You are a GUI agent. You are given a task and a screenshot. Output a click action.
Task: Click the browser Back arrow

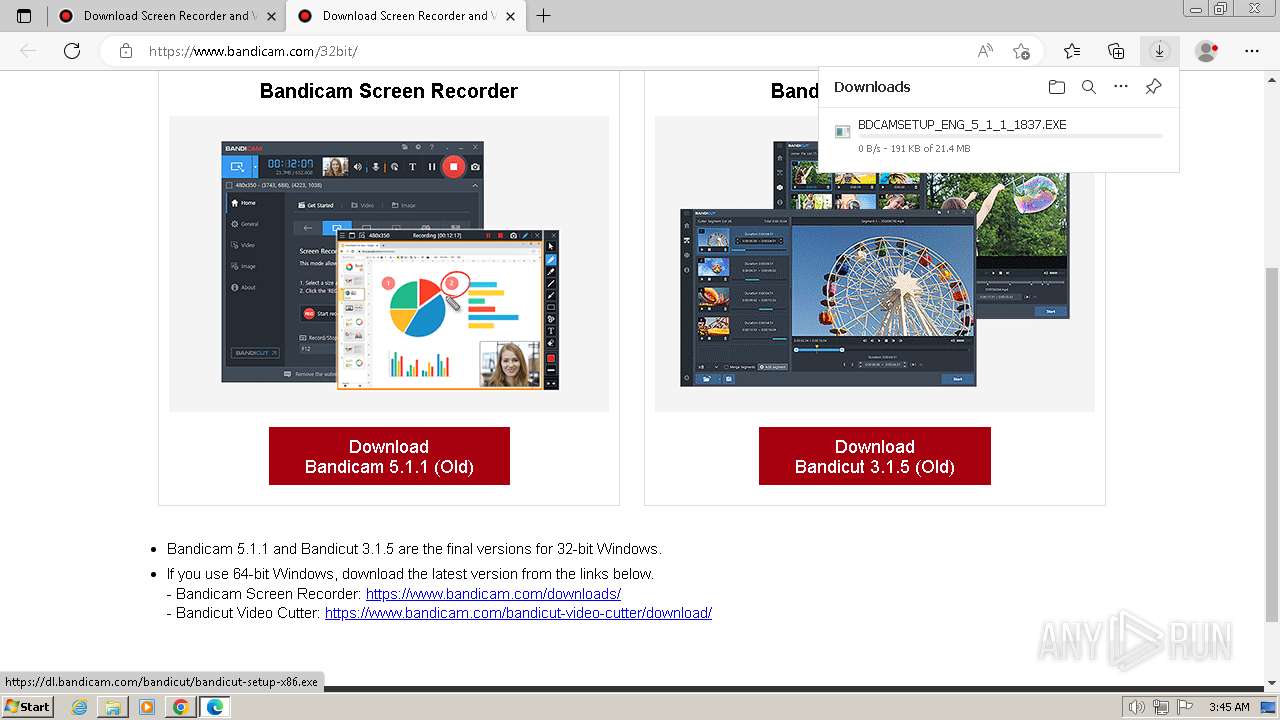coord(28,51)
